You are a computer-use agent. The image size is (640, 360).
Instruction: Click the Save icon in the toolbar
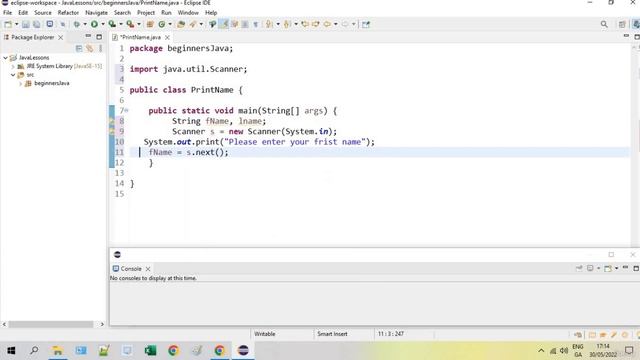26,24
